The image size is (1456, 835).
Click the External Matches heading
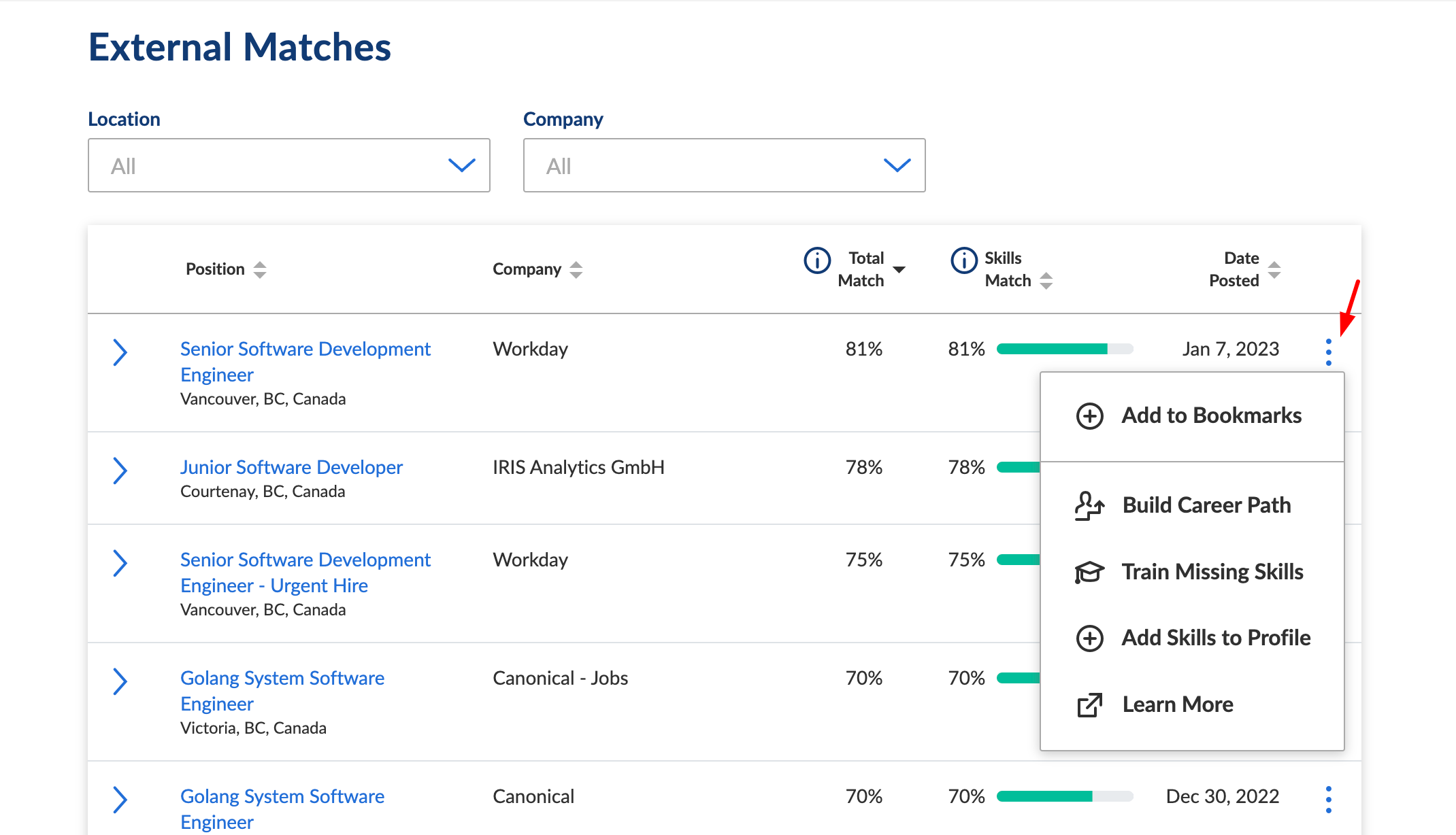pyautogui.click(x=239, y=47)
